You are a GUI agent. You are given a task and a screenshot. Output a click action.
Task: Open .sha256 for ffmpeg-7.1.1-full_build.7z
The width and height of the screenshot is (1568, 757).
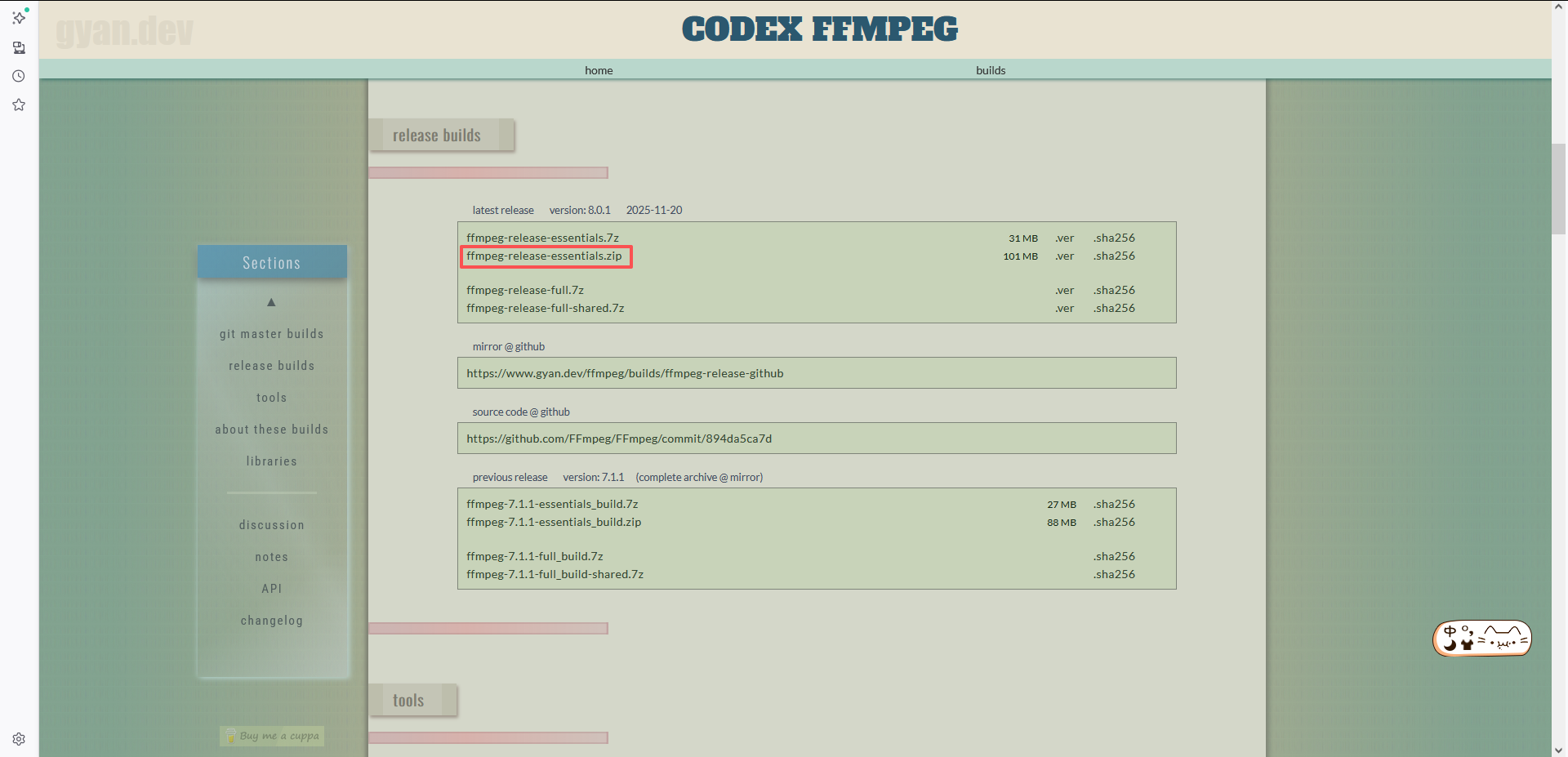coord(1114,556)
